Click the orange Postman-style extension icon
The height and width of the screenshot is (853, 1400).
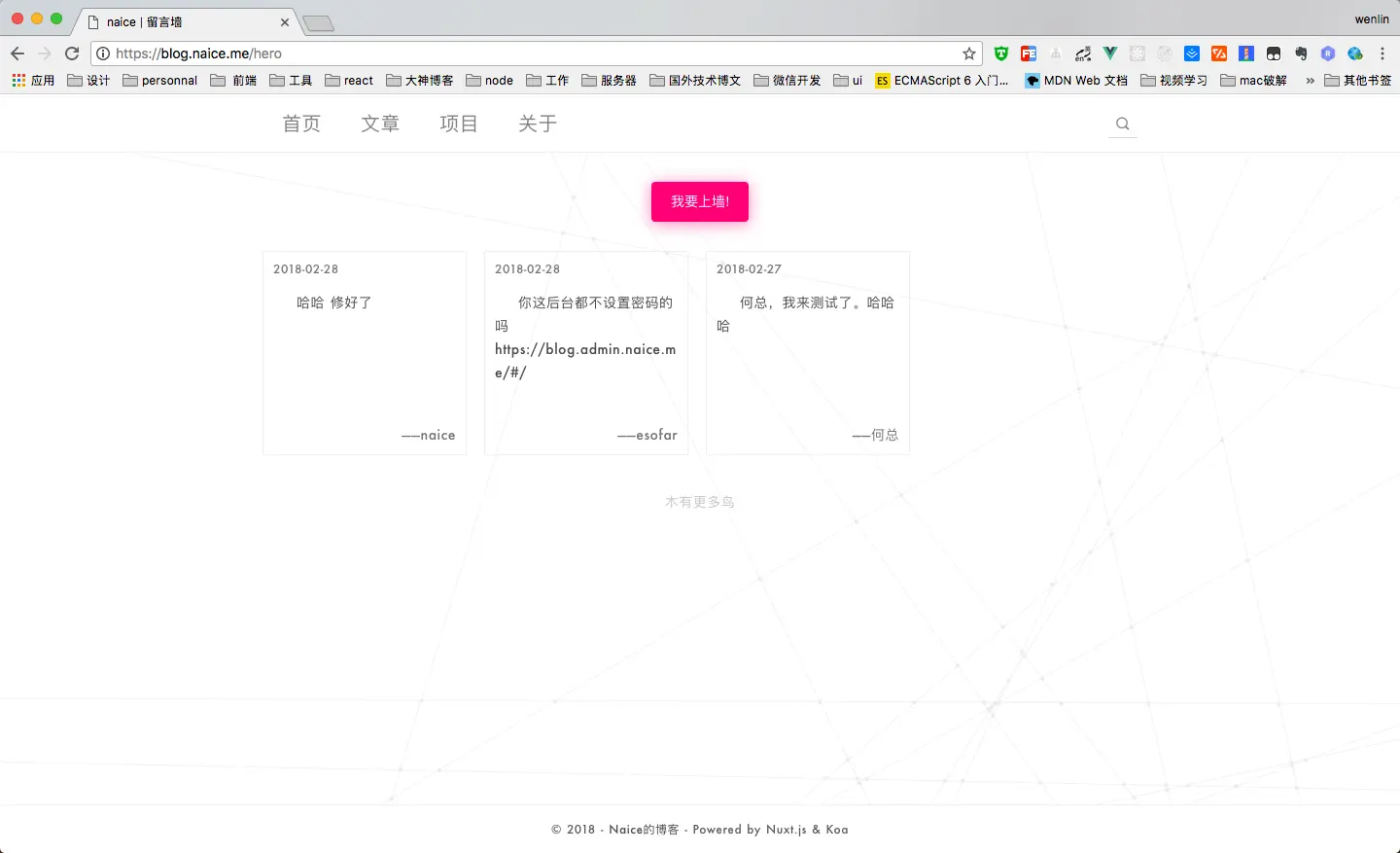[x=1219, y=53]
